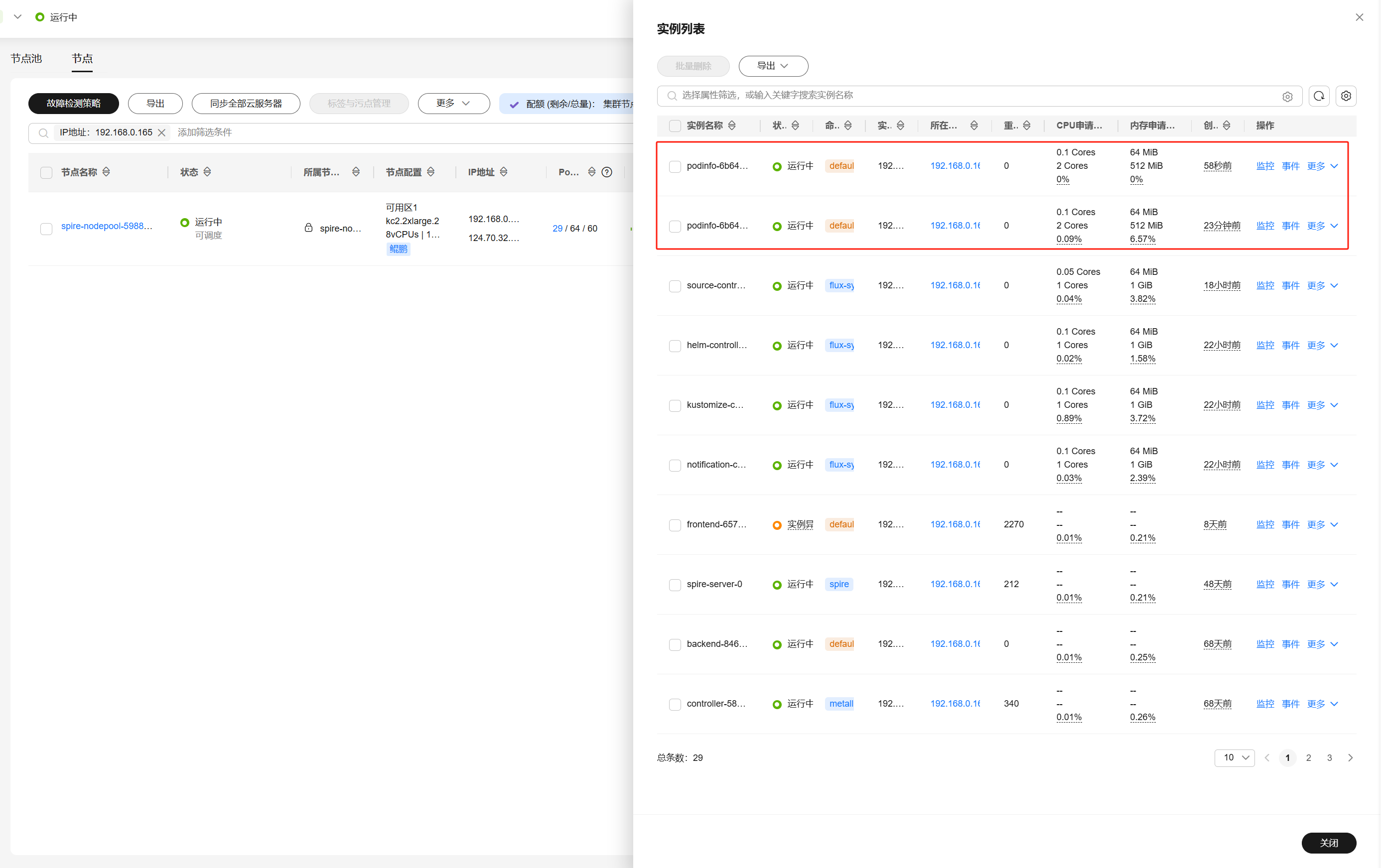
Task: Click the 关闭 button at the panel bottom
Action: (x=1328, y=842)
